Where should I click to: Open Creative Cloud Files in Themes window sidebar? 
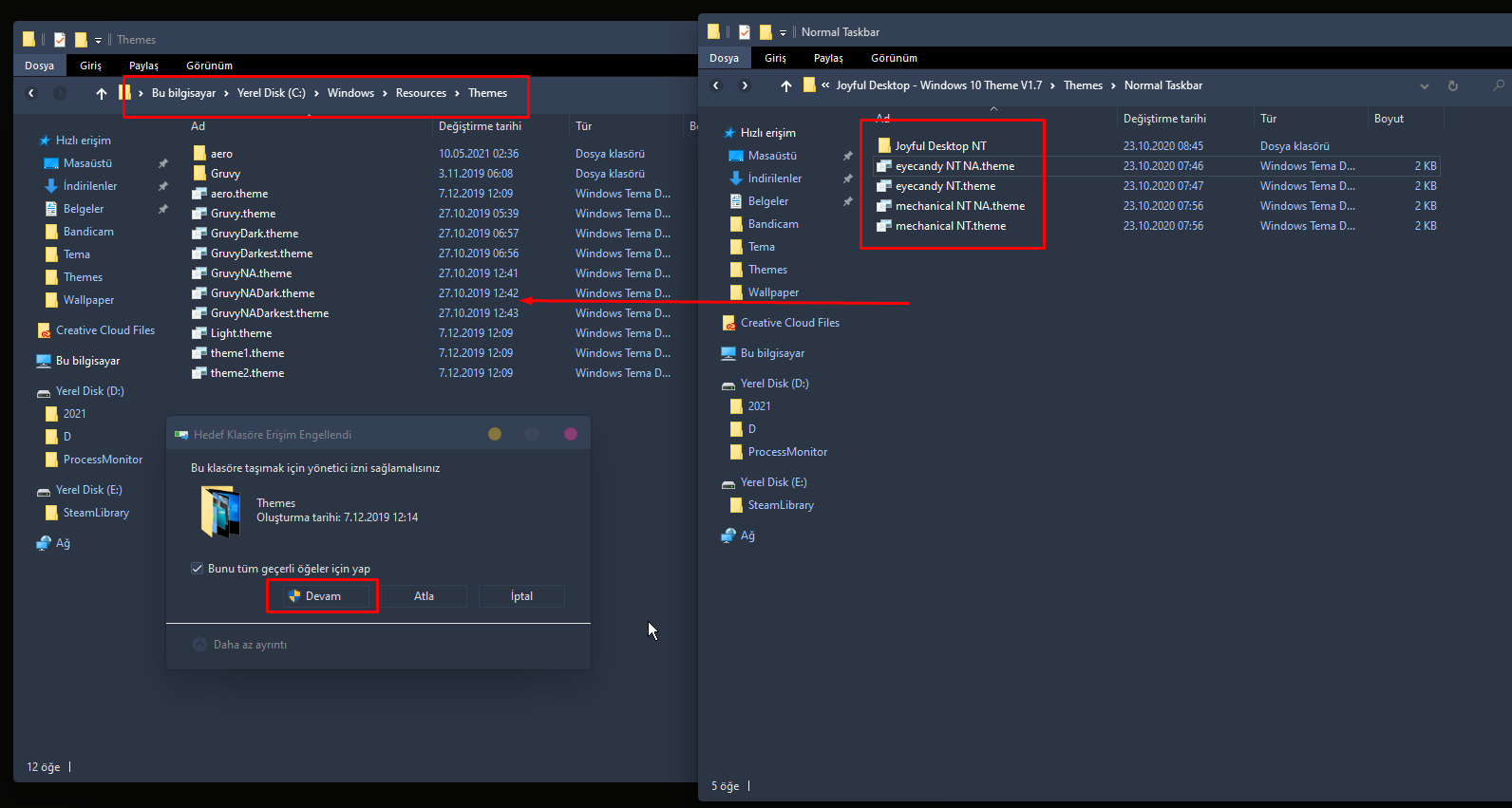104,330
